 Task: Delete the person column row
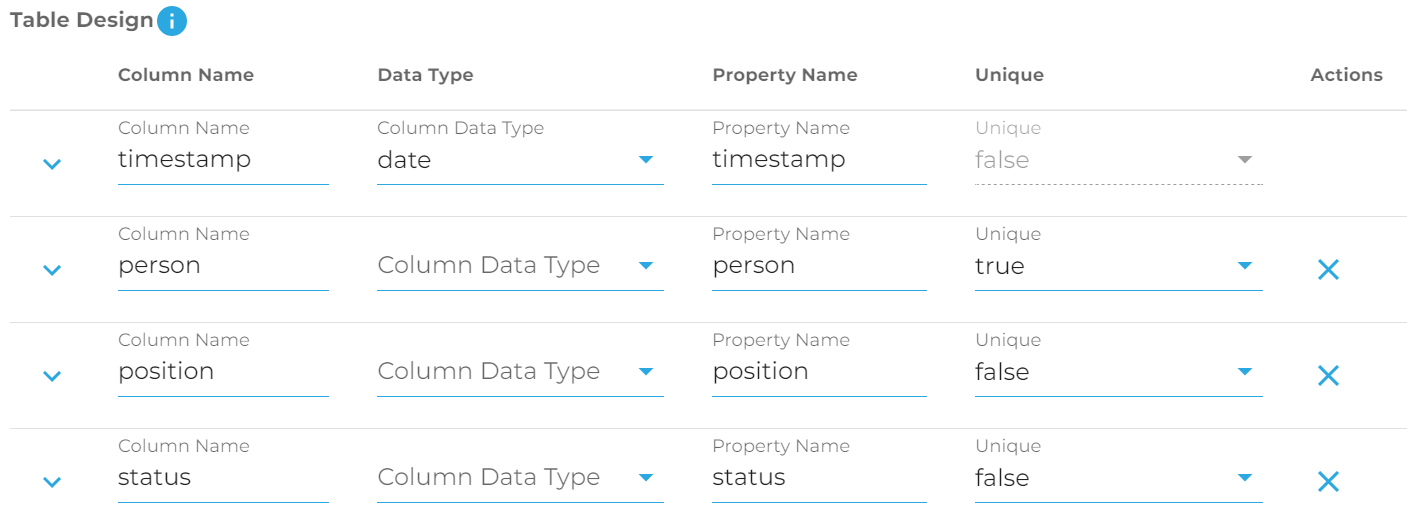(x=1328, y=269)
